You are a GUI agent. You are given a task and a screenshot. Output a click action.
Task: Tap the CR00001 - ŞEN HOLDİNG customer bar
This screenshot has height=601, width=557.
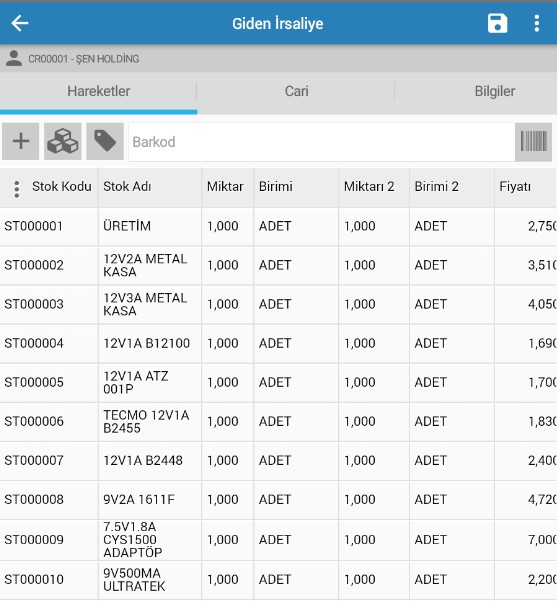pyautogui.click(x=278, y=59)
